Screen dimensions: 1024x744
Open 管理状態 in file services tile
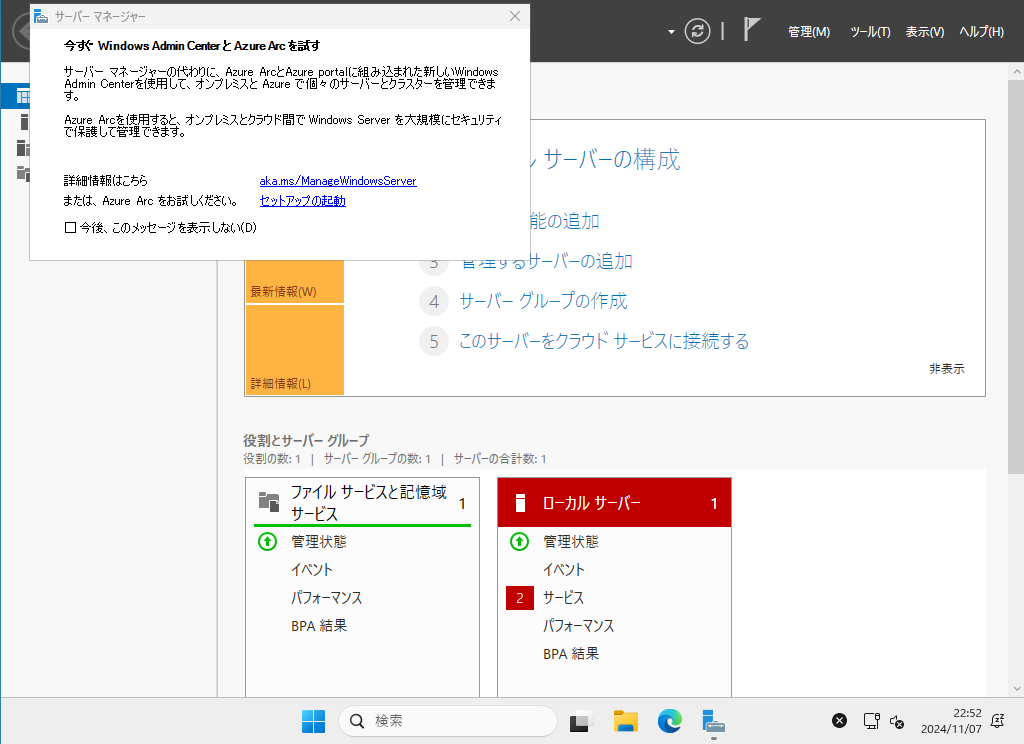pyautogui.click(x=319, y=542)
